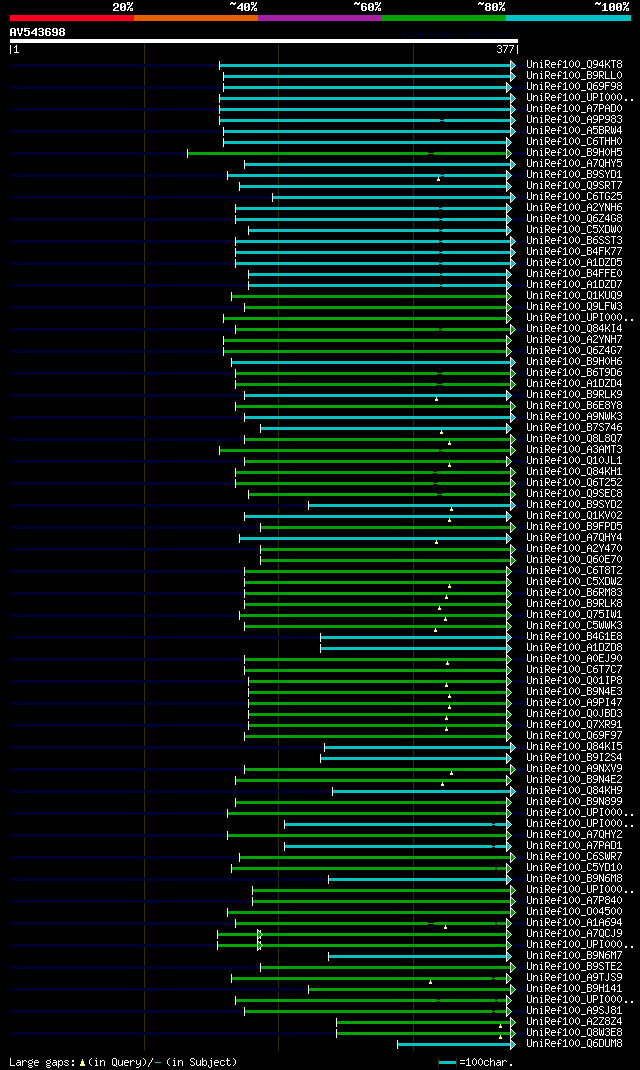Select the UniRef100_A1DZD5 label
The width and height of the screenshot is (640, 1070).
(574, 263)
